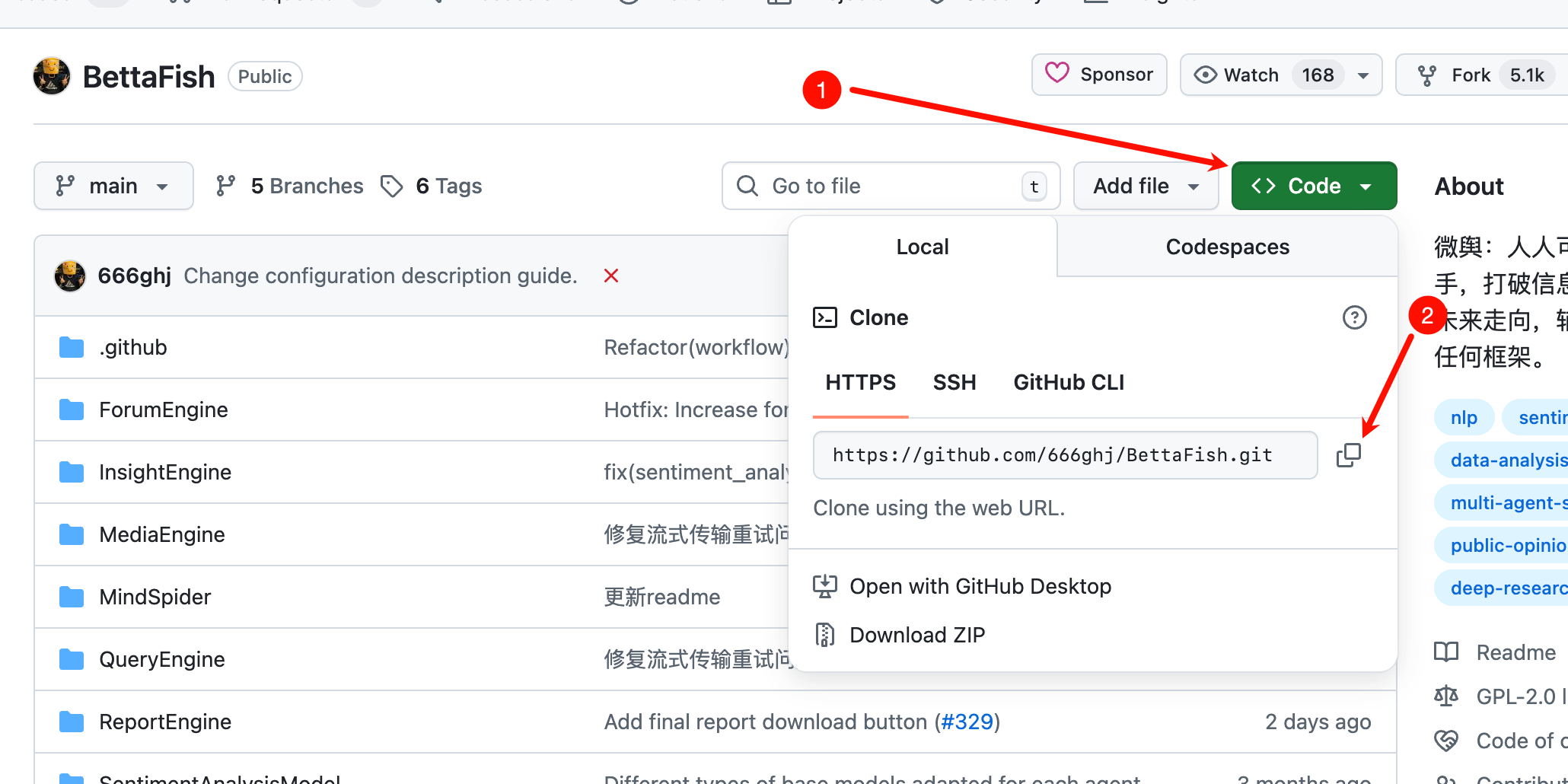
Task: Click the ZIP file icon
Action: (x=825, y=635)
